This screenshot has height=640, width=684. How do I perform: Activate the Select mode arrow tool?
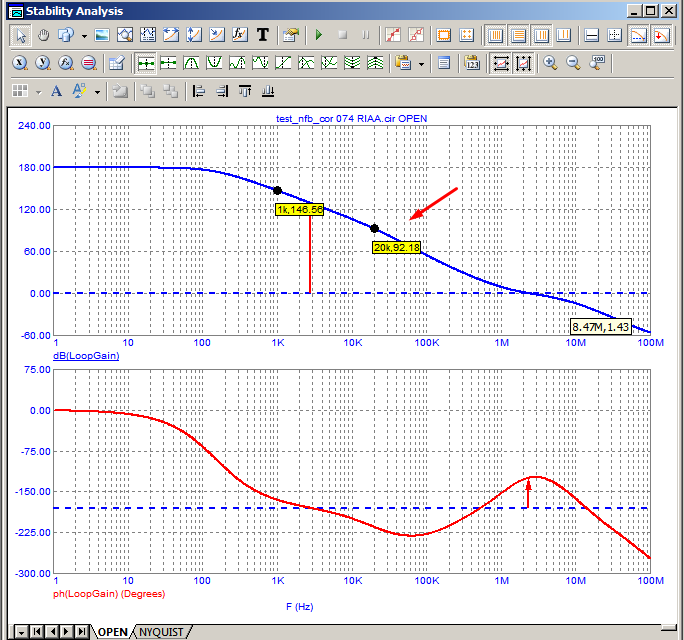[20, 35]
